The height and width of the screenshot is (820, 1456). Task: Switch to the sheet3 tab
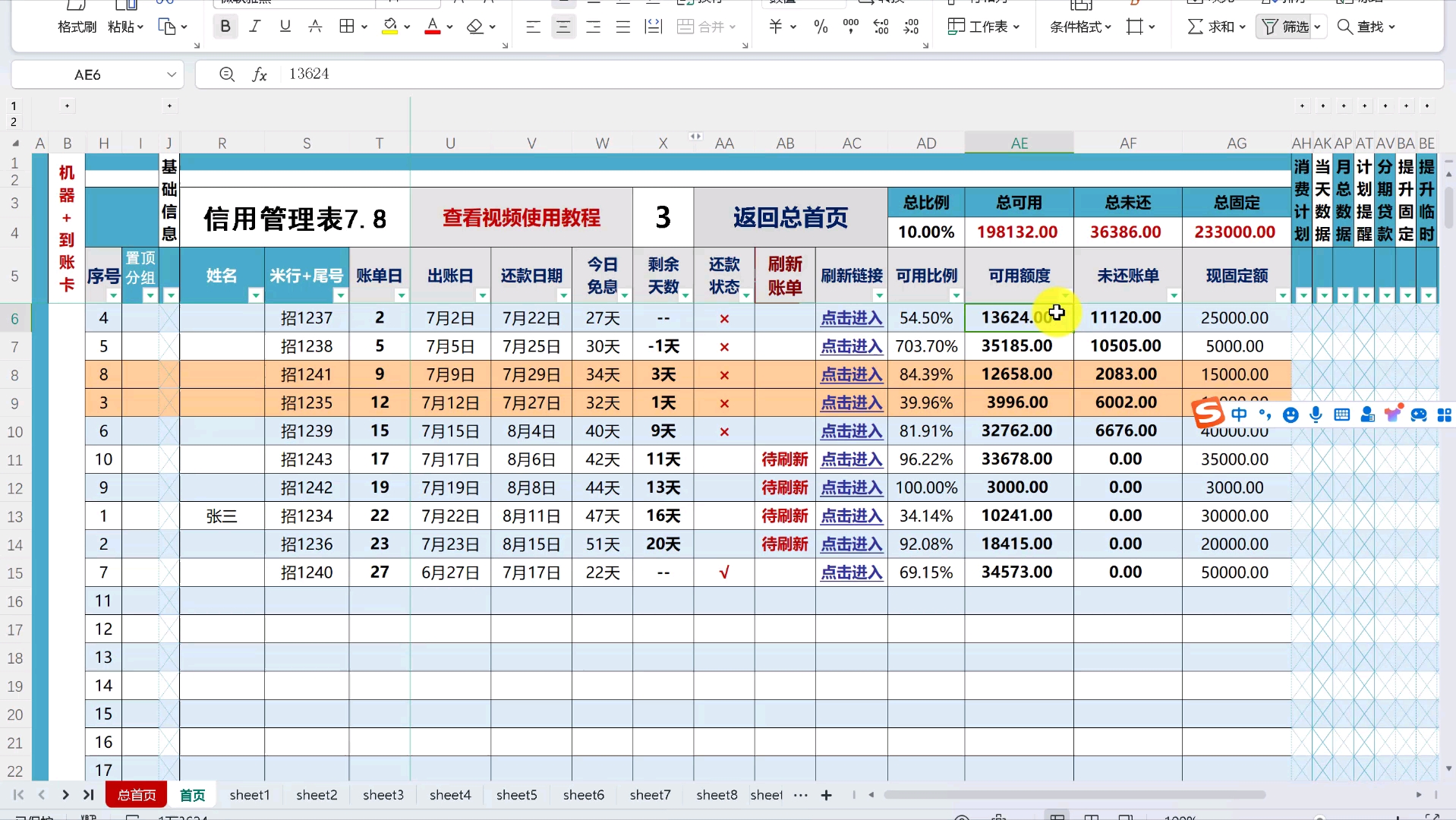point(383,795)
